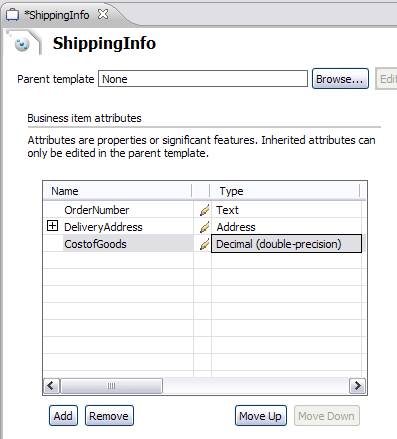The image size is (397, 439).
Task: Click the clipboard icon on ShippingInfo tab
Action: pos(12,15)
